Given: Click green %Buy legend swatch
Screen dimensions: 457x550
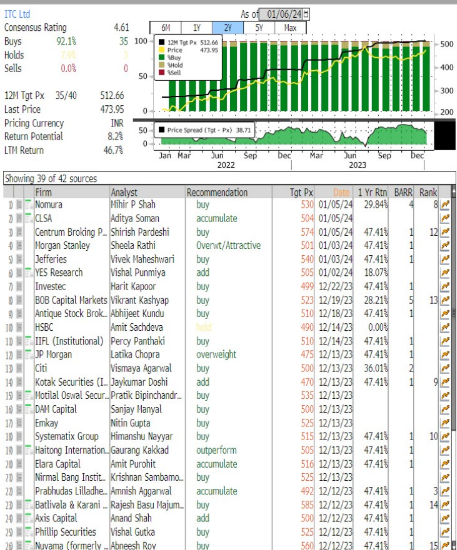Looking at the screenshot, I should [162, 58].
